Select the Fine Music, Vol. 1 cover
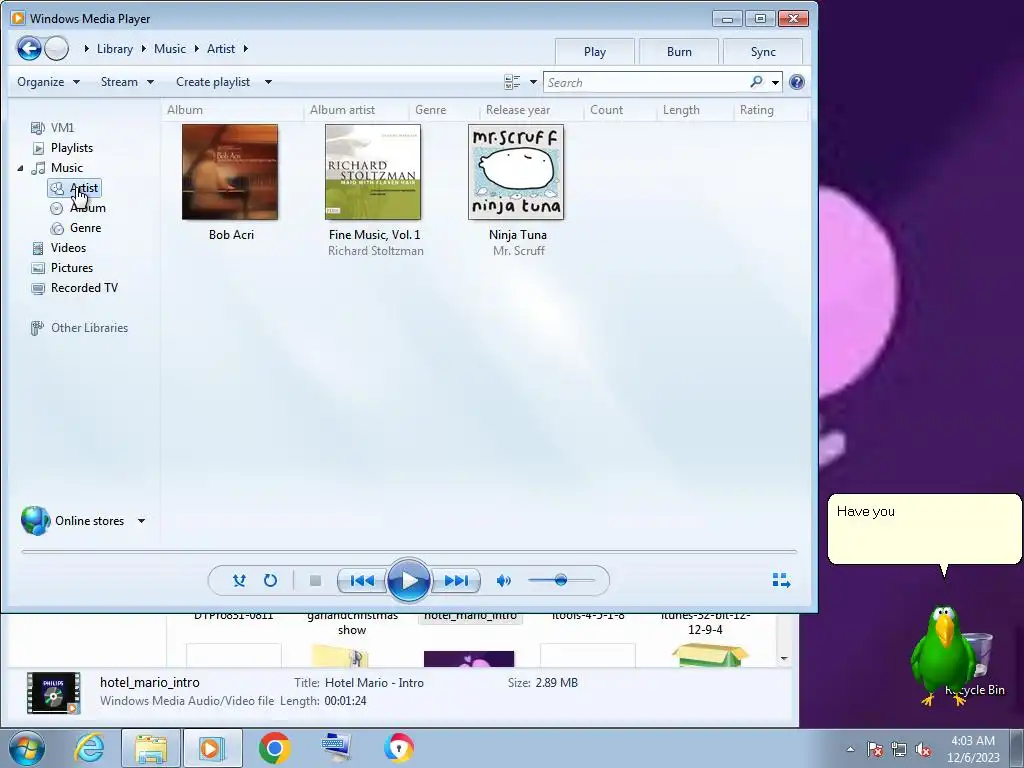Image resolution: width=1024 pixels, height=768 pixels. tap(373, 172)
